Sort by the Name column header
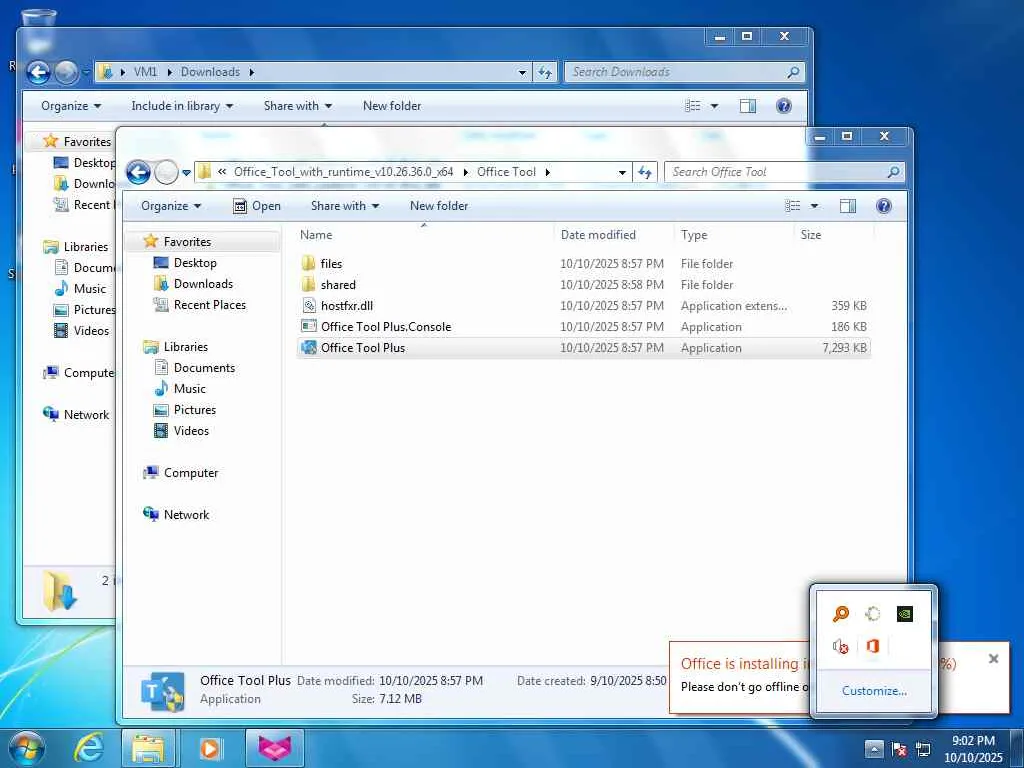This screenshot has height=768, width=1024. pyautogui.click(x=424, y=235)
